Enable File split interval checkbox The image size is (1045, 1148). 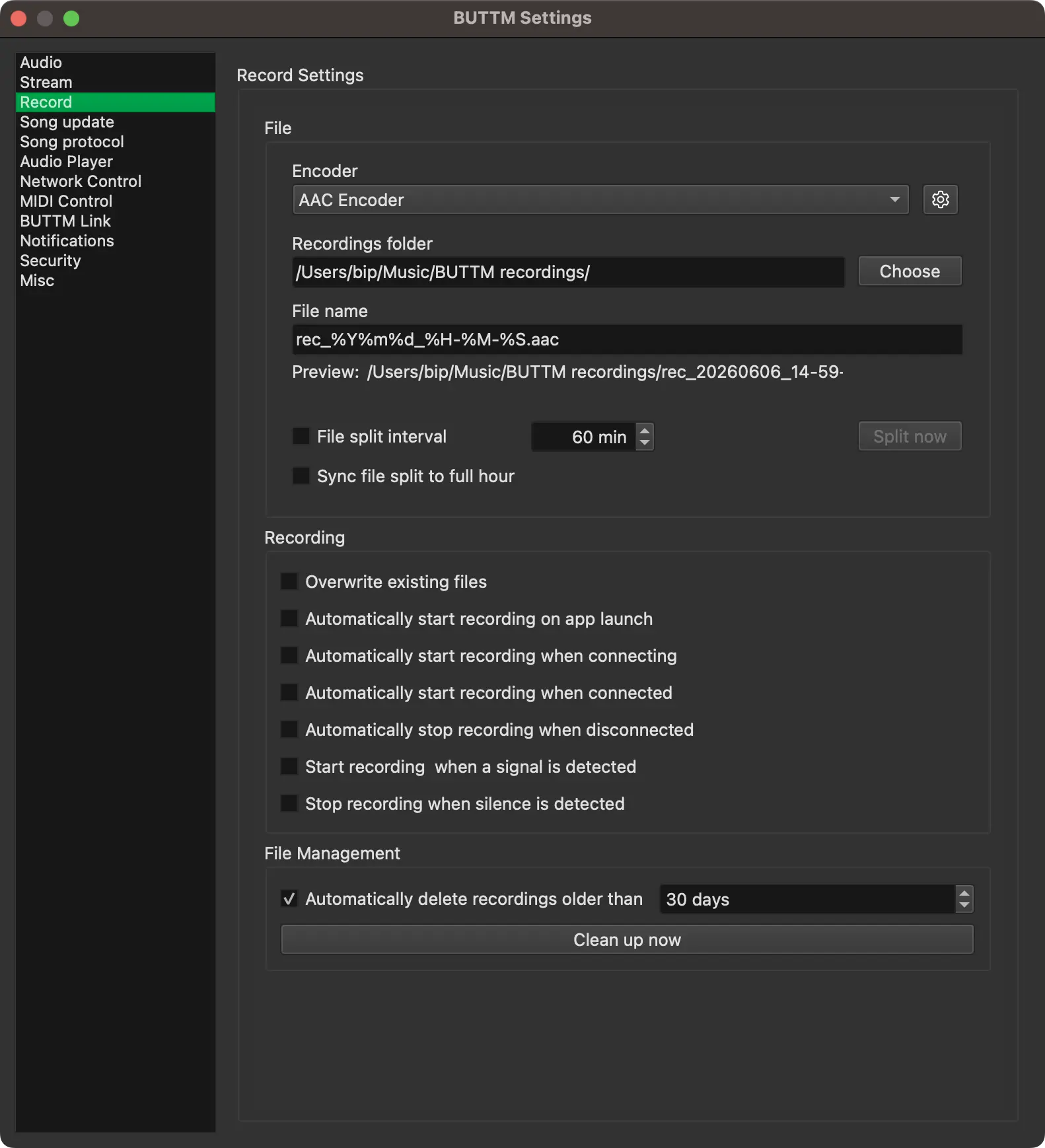coord(301,436)
